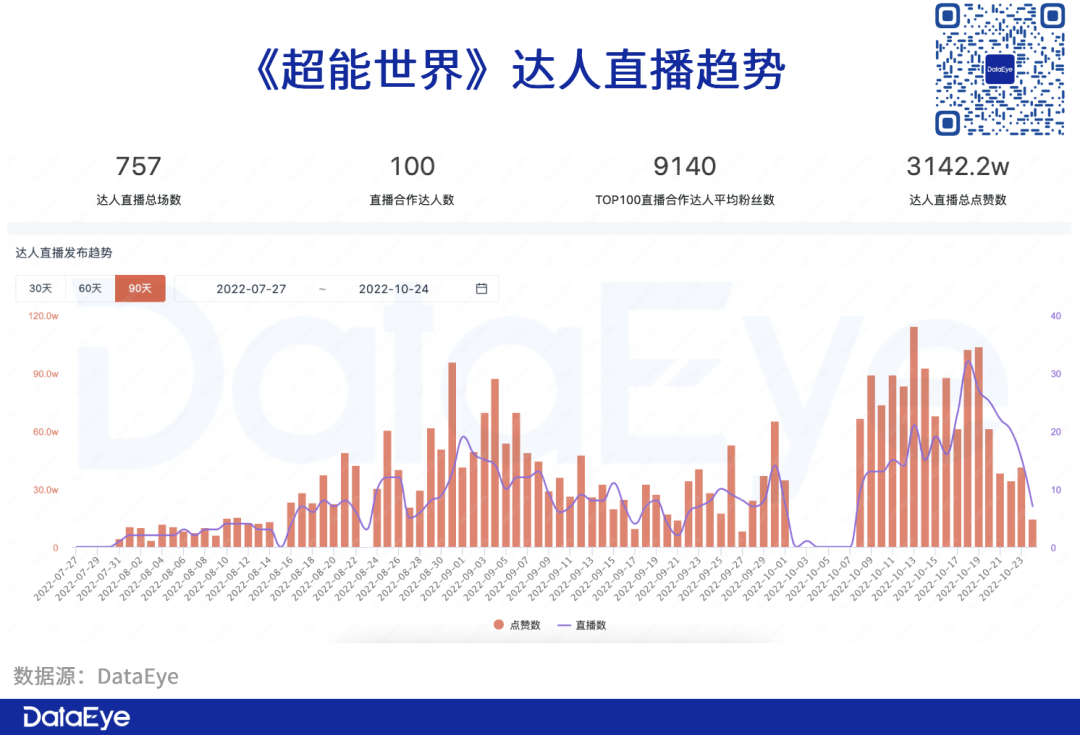Click the QR code in the top-right corner
Viewport: 1080px width, 735px height.
[999, 69]
